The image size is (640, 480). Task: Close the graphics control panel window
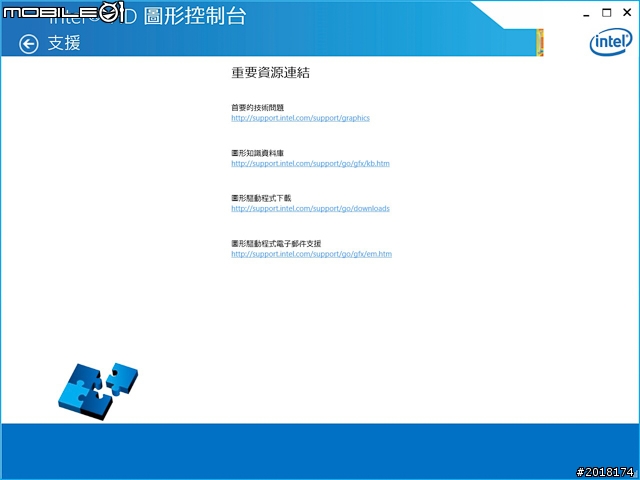(x=627, y=13)
